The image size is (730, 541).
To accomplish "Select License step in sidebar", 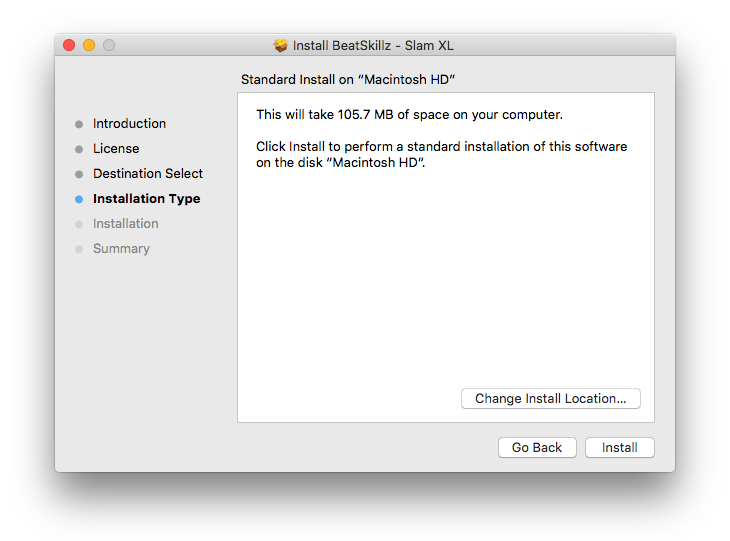I will [x=116, y=149].
